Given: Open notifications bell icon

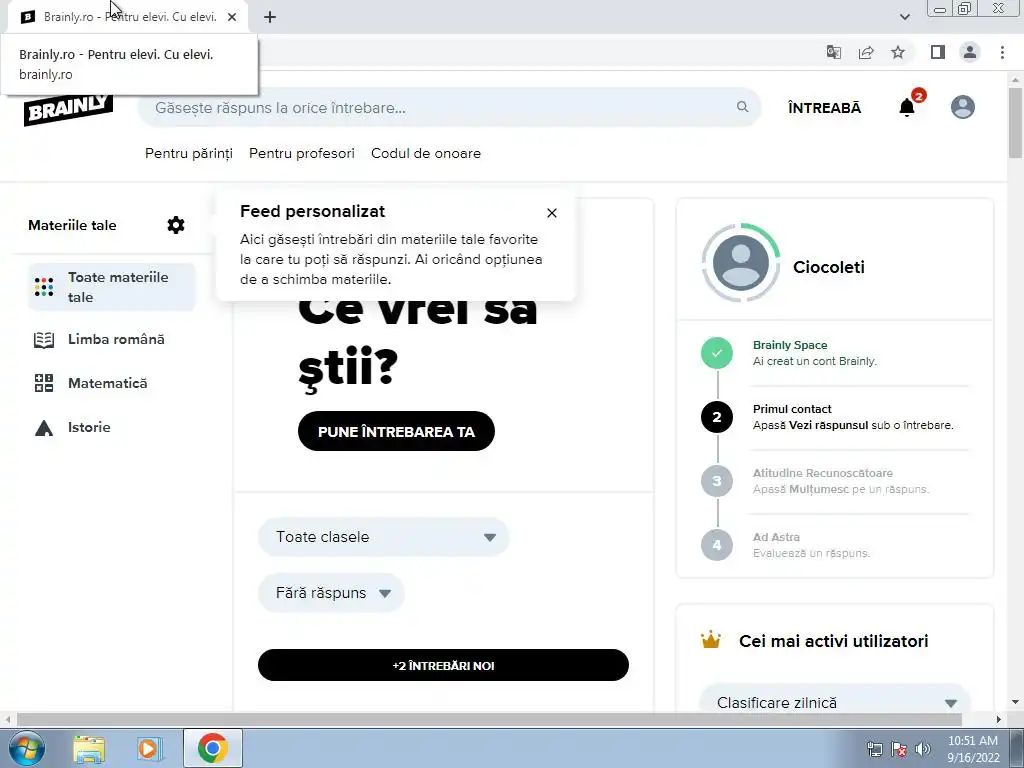Looking at the screenshot, I should coord(907,107).
